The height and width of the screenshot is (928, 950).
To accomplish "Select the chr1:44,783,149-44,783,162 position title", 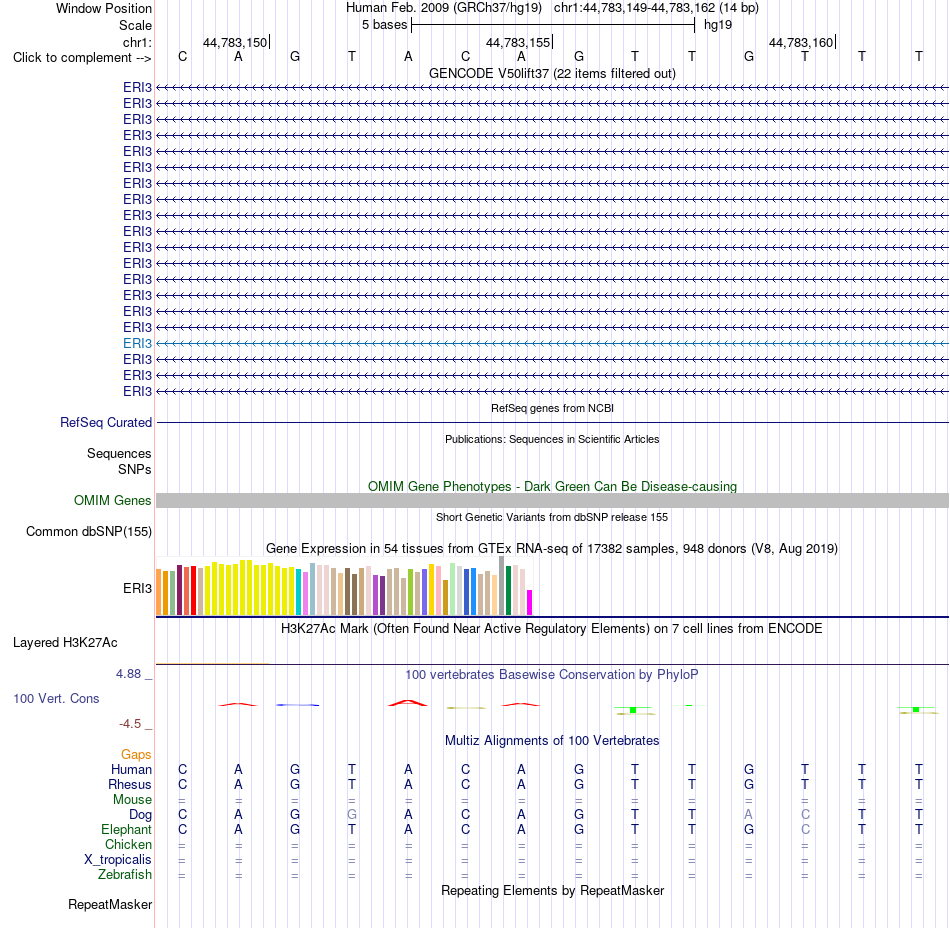I will 656,8.
